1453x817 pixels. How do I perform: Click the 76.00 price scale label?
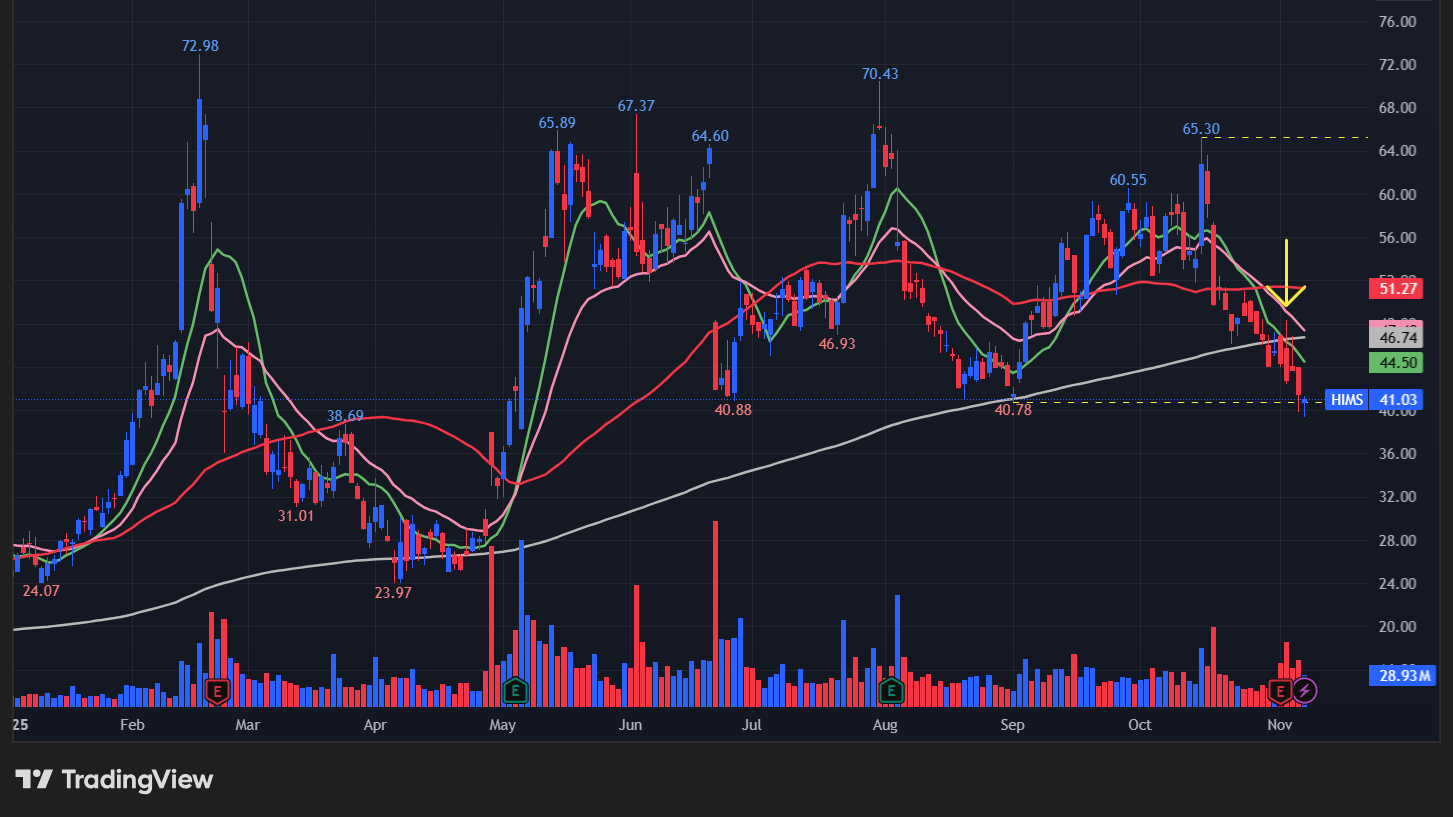click(x=1395, y=22)
